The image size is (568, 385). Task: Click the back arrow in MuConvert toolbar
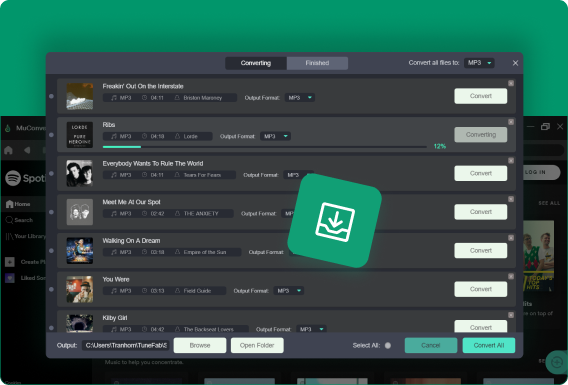tap(27, 150)
